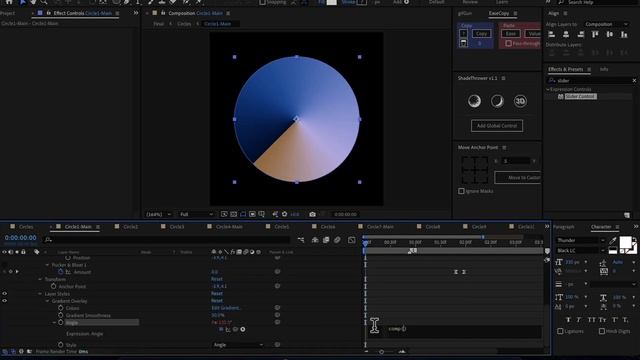The image size is (640, 360).
Task: Clear the Effects & Presets search with X
Action: pos(634,81)
